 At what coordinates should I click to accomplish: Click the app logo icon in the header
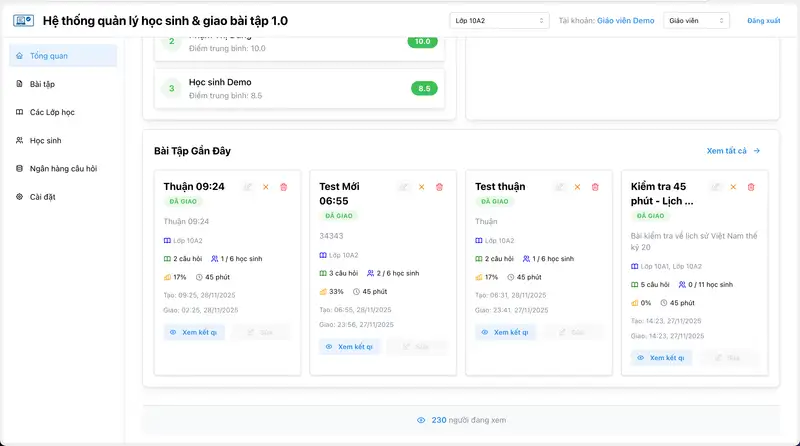pyautogui.click(x=21, y=21)
